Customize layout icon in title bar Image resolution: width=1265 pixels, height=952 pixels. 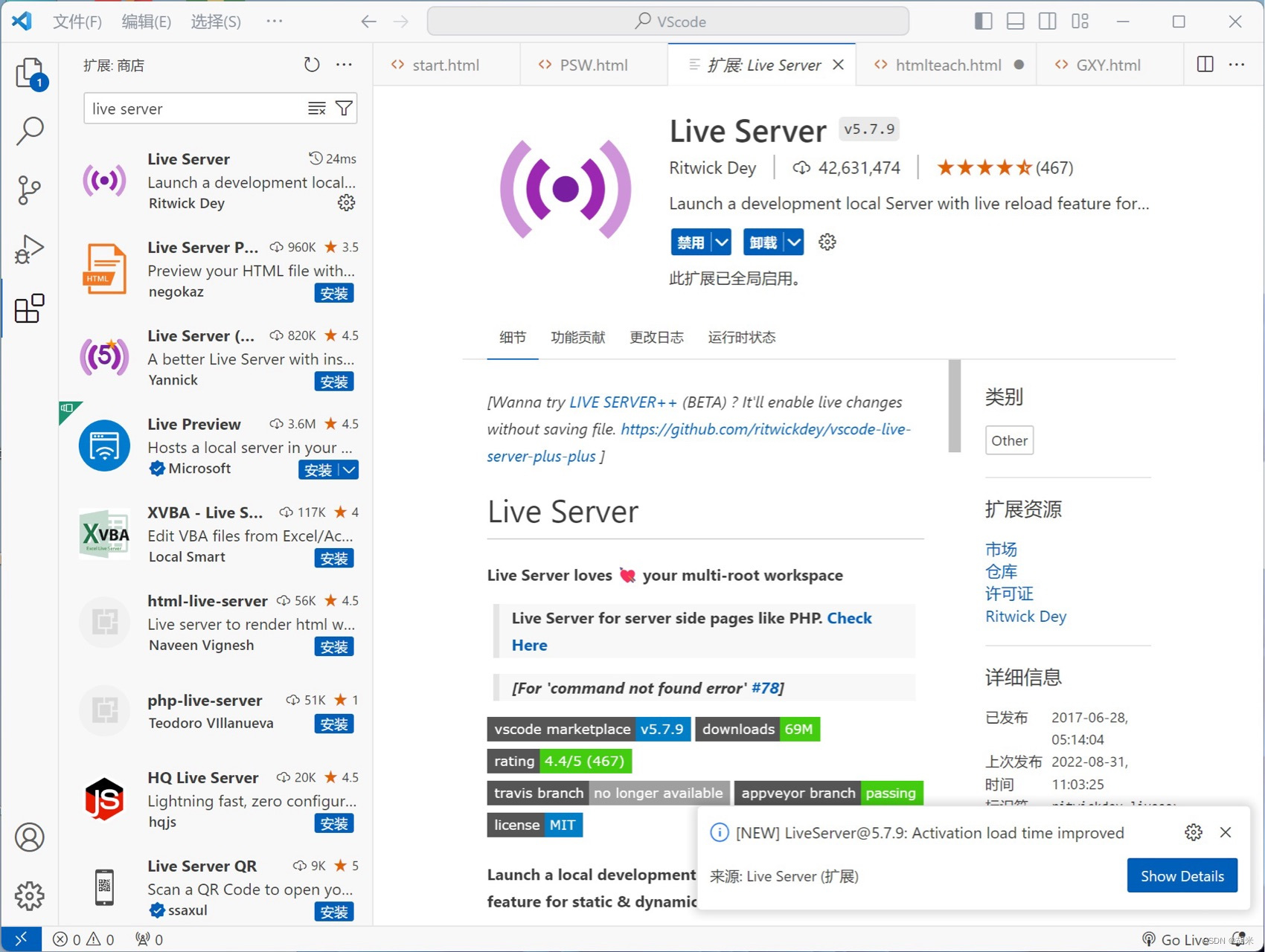1080,21
